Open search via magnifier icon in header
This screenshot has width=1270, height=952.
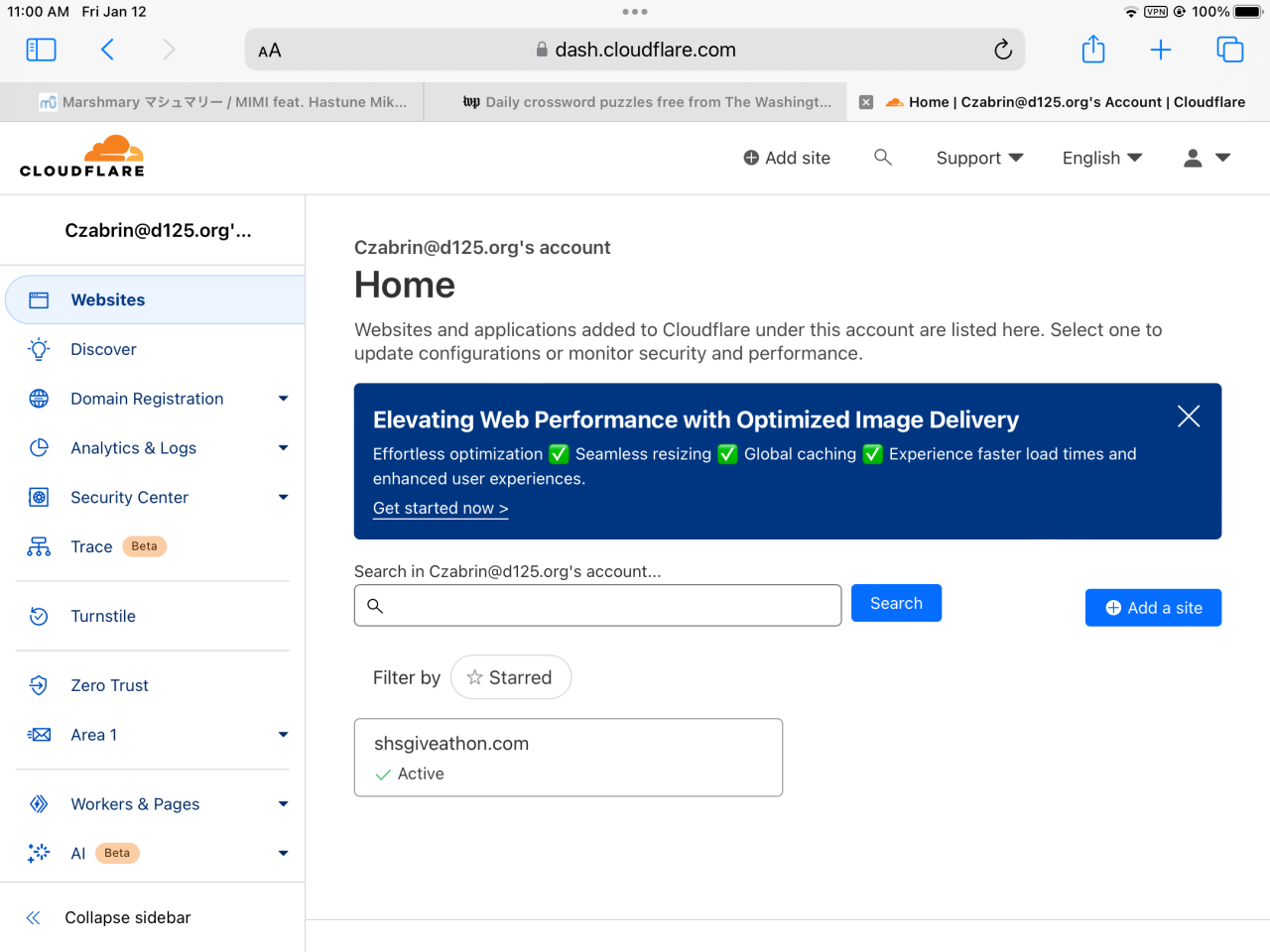tap(883, 157)
